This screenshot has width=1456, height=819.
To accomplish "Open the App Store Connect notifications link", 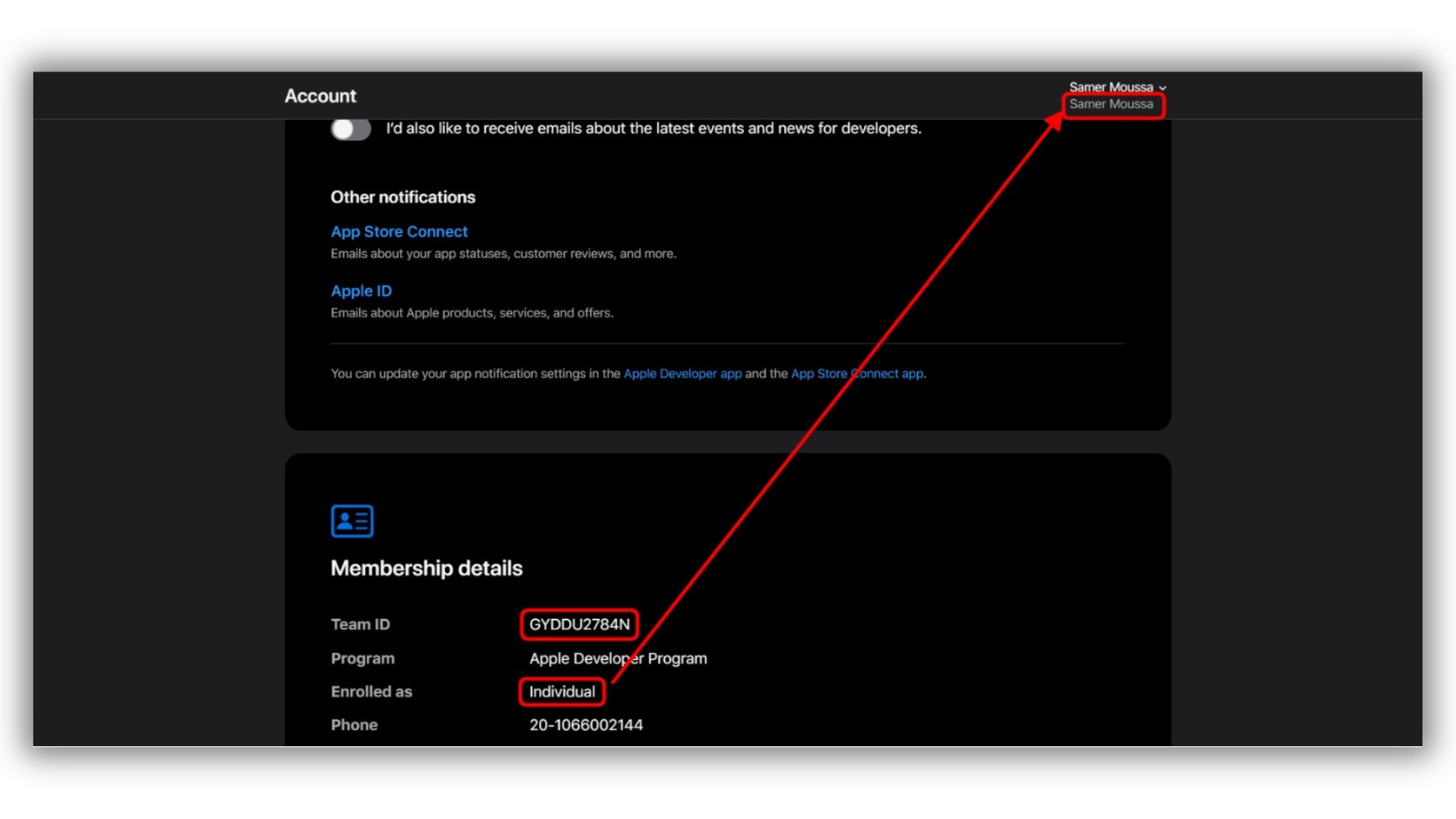I will click(x=399, y=232).
